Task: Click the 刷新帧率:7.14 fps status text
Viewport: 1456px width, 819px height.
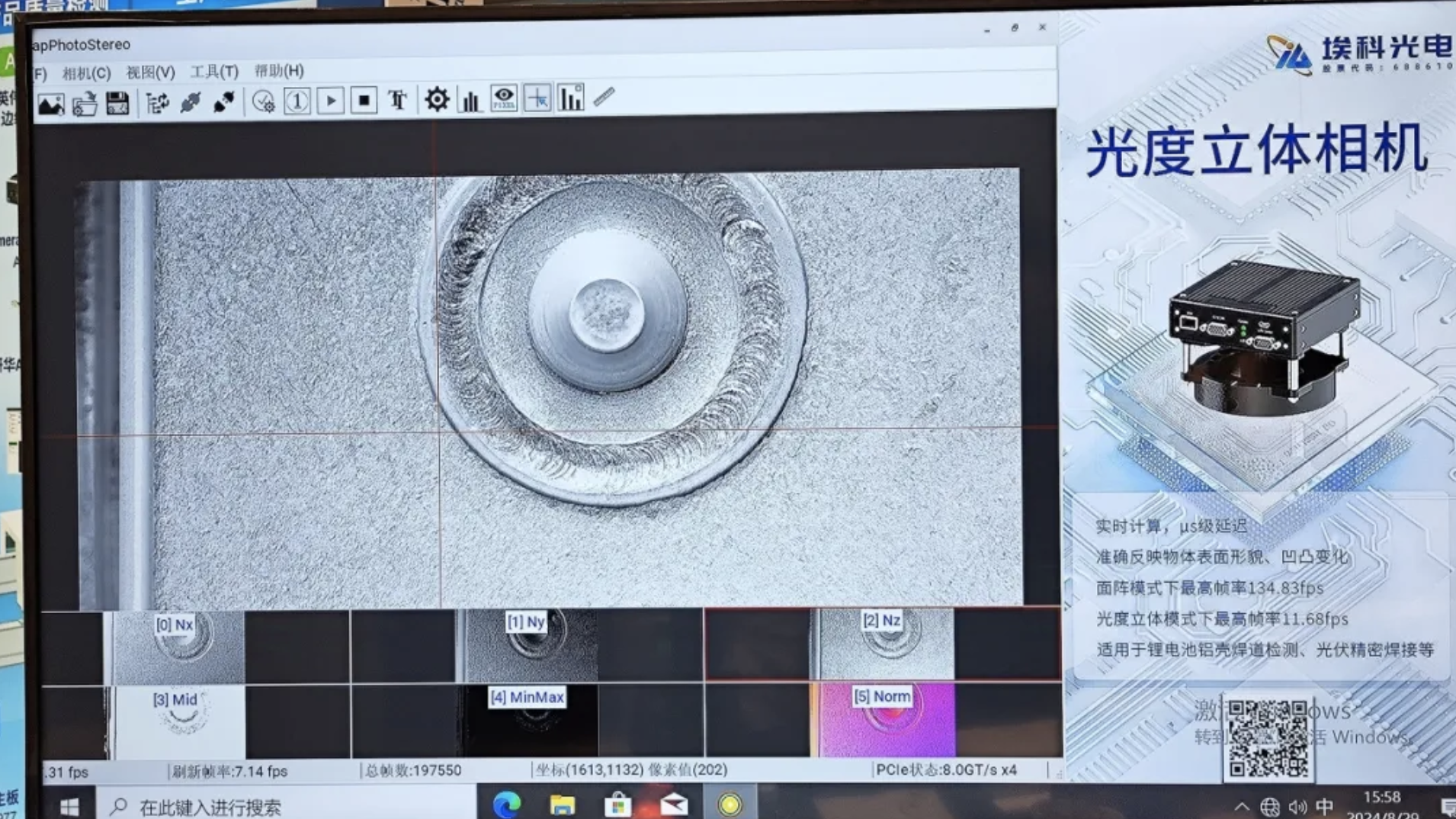Action: click(229, 771)
